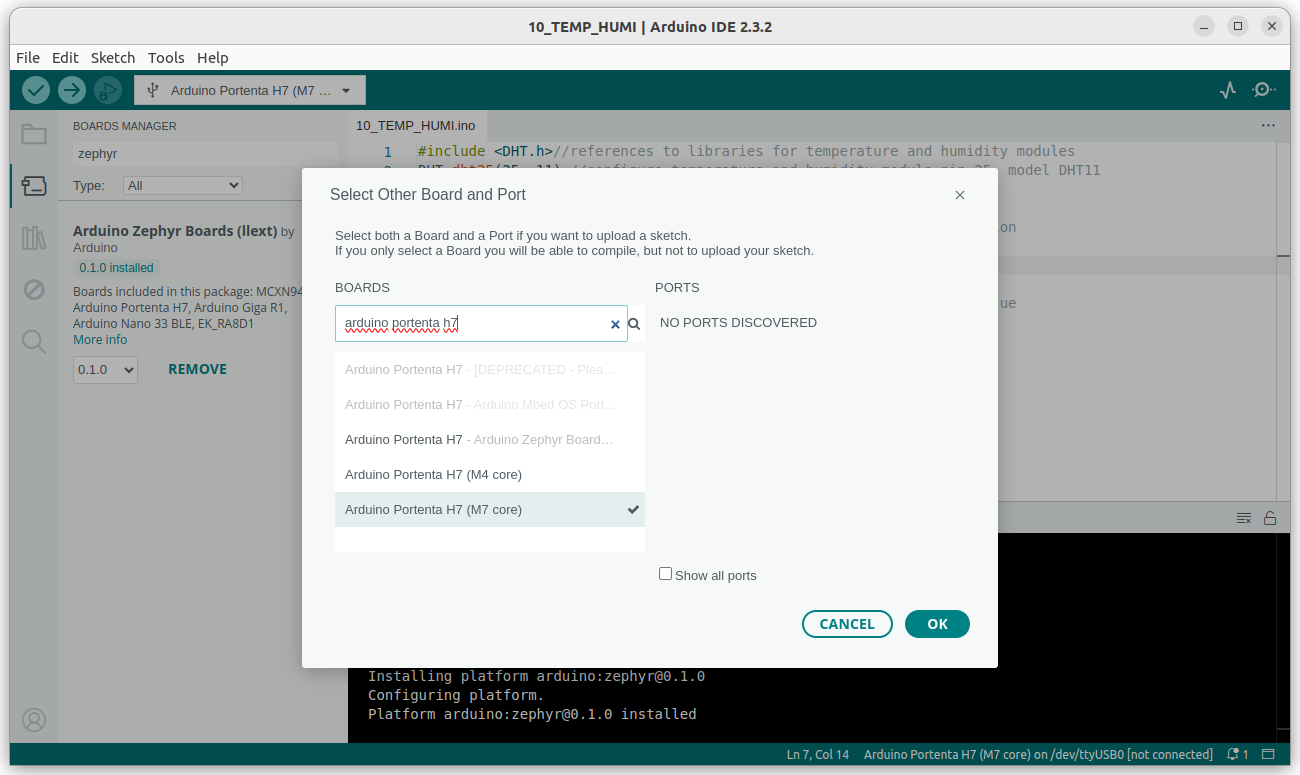
Task: Select Arduino Portenta H7 (M7 core)
Action: coord(490,510)
